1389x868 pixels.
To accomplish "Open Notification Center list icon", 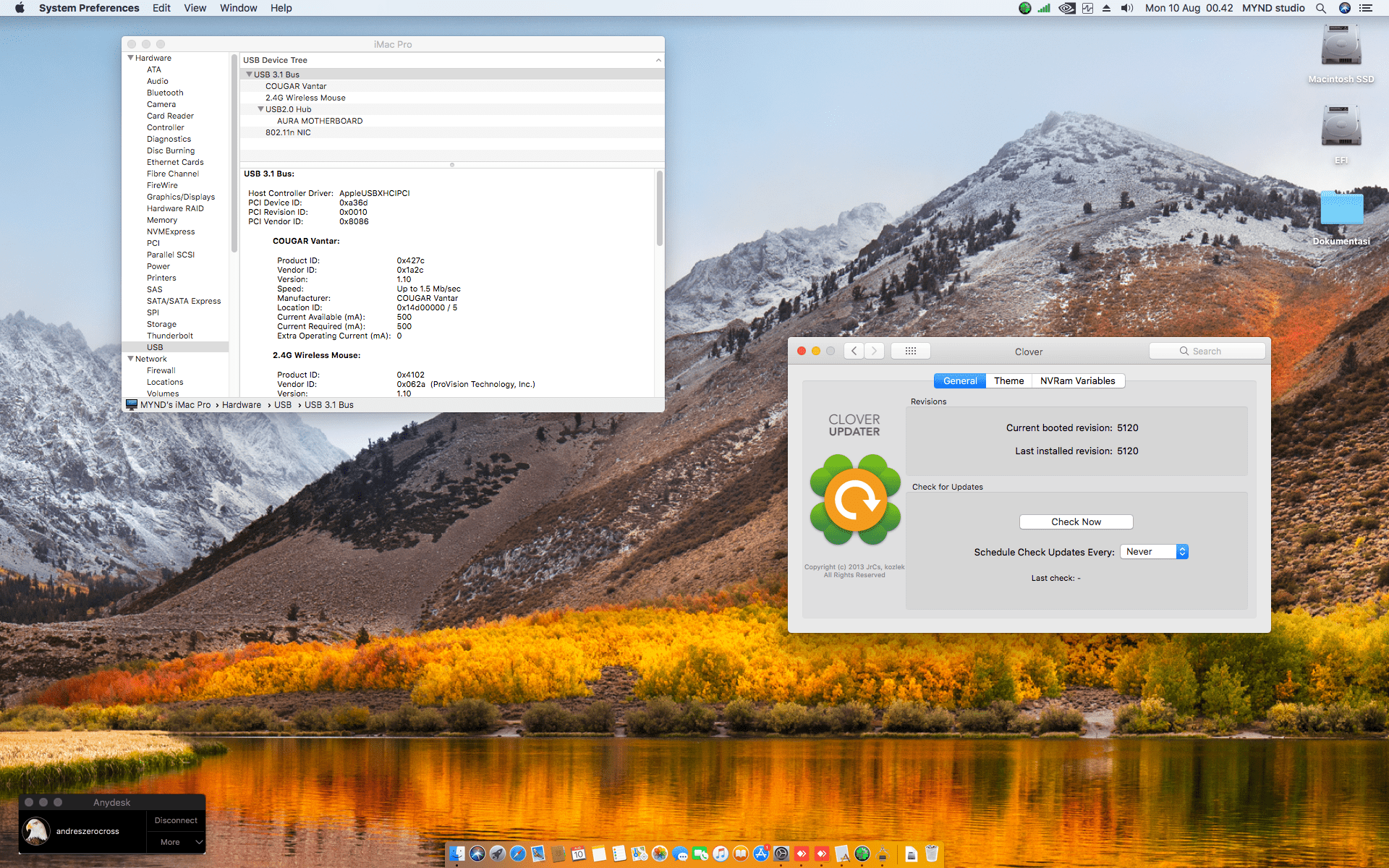I will pyautogui.click(x=1366, y=8).
